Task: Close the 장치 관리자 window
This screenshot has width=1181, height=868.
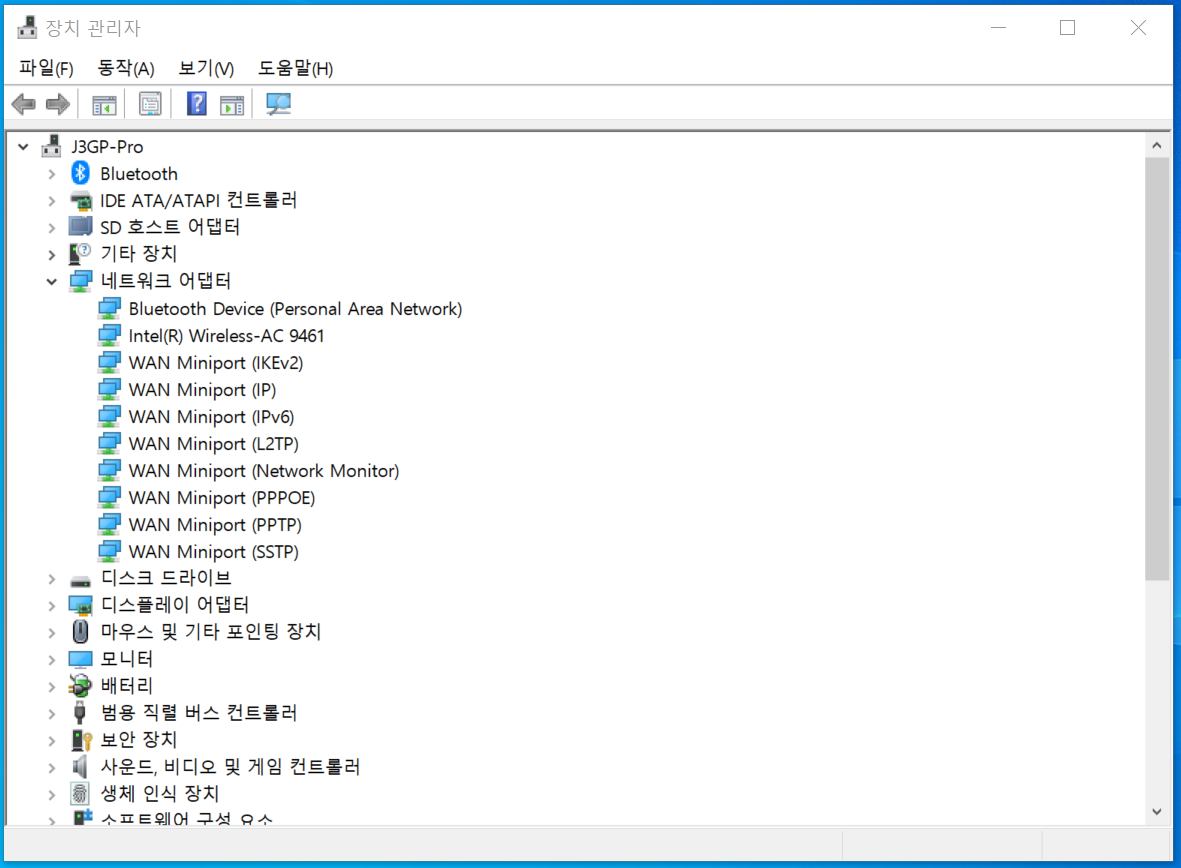Action: (1138, 28)
